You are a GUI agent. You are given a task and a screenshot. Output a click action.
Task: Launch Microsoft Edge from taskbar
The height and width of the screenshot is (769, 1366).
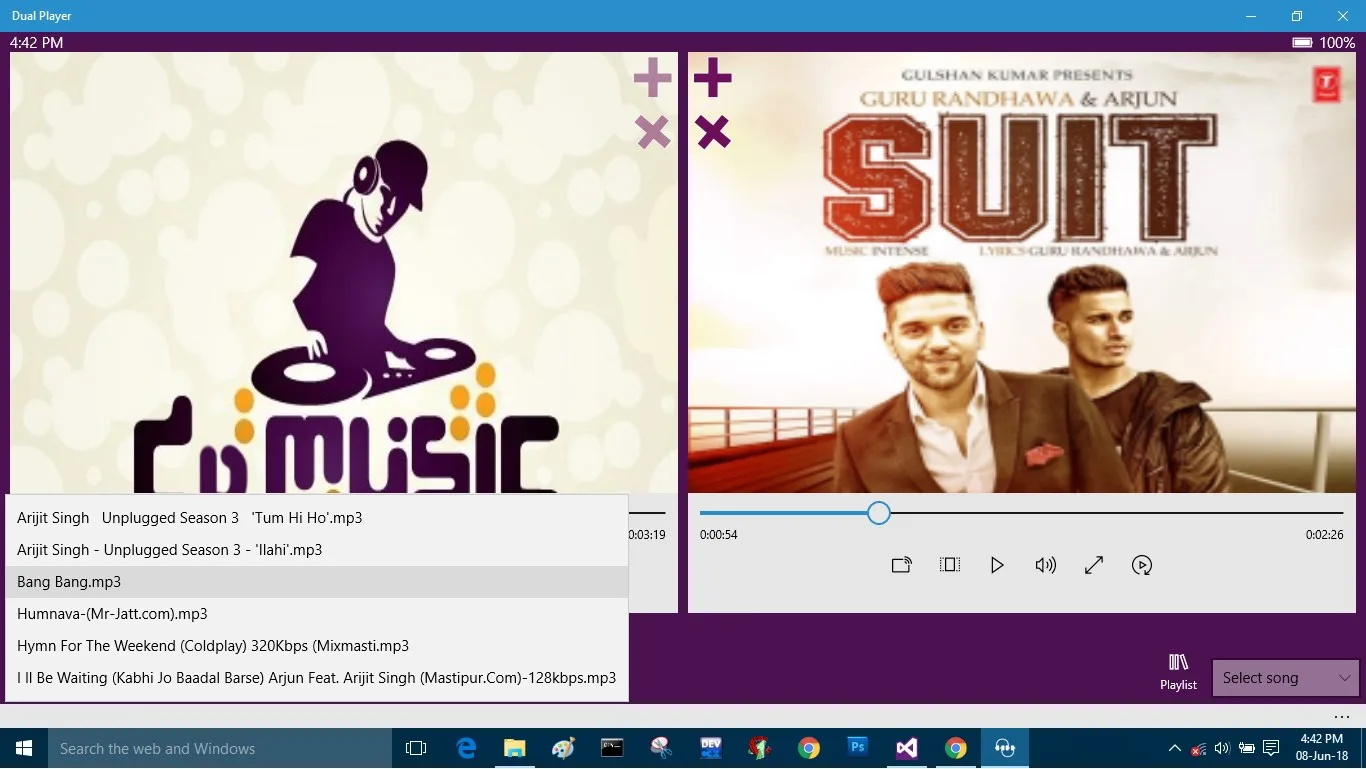(466, 748)
